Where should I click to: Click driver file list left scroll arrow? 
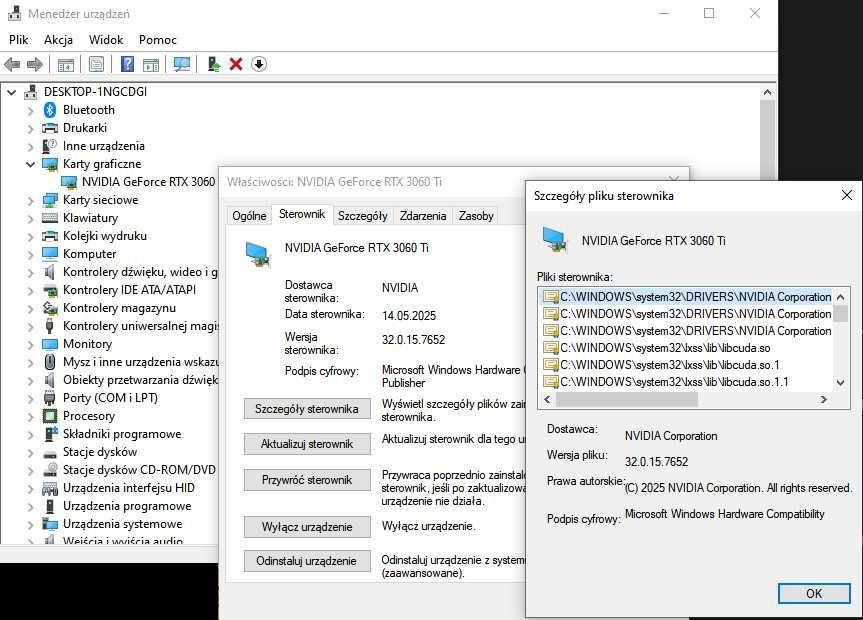[x=547, y=400]
